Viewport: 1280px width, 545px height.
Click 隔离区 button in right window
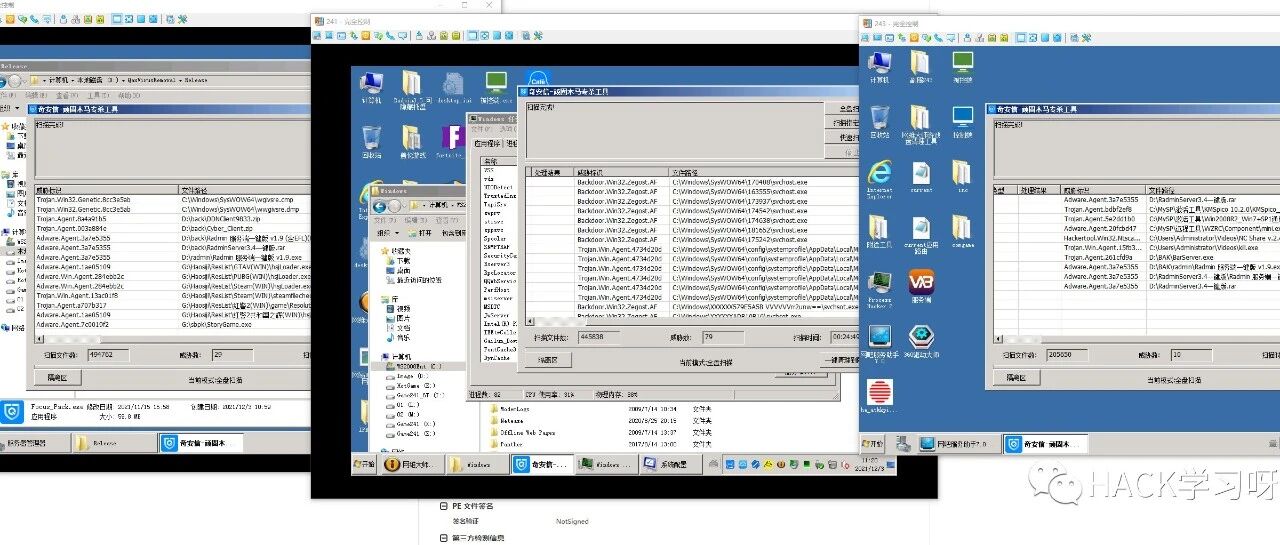[x=1016, y=377]
